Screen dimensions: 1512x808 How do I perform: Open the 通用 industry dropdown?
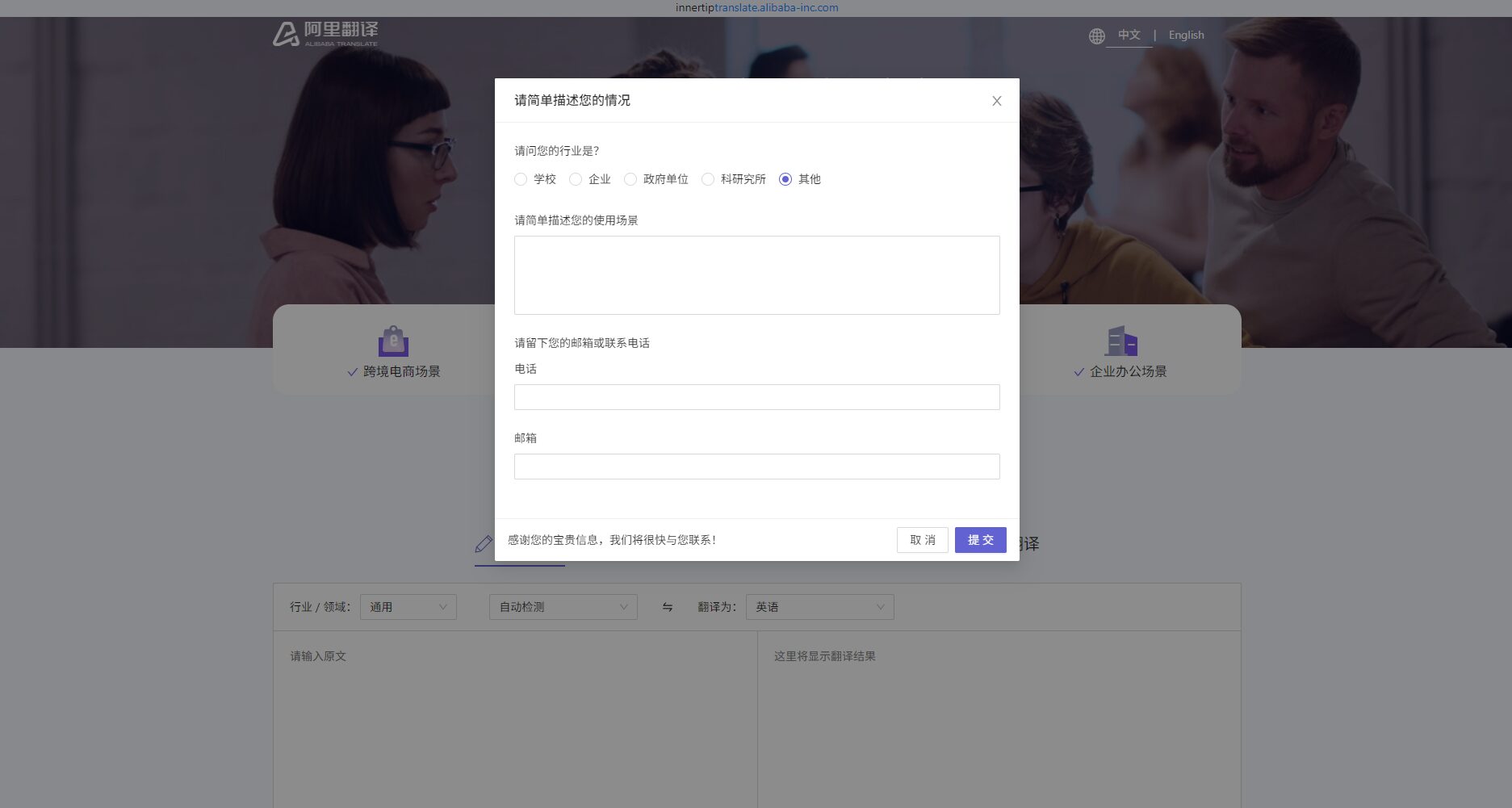(x=408, y=606)
